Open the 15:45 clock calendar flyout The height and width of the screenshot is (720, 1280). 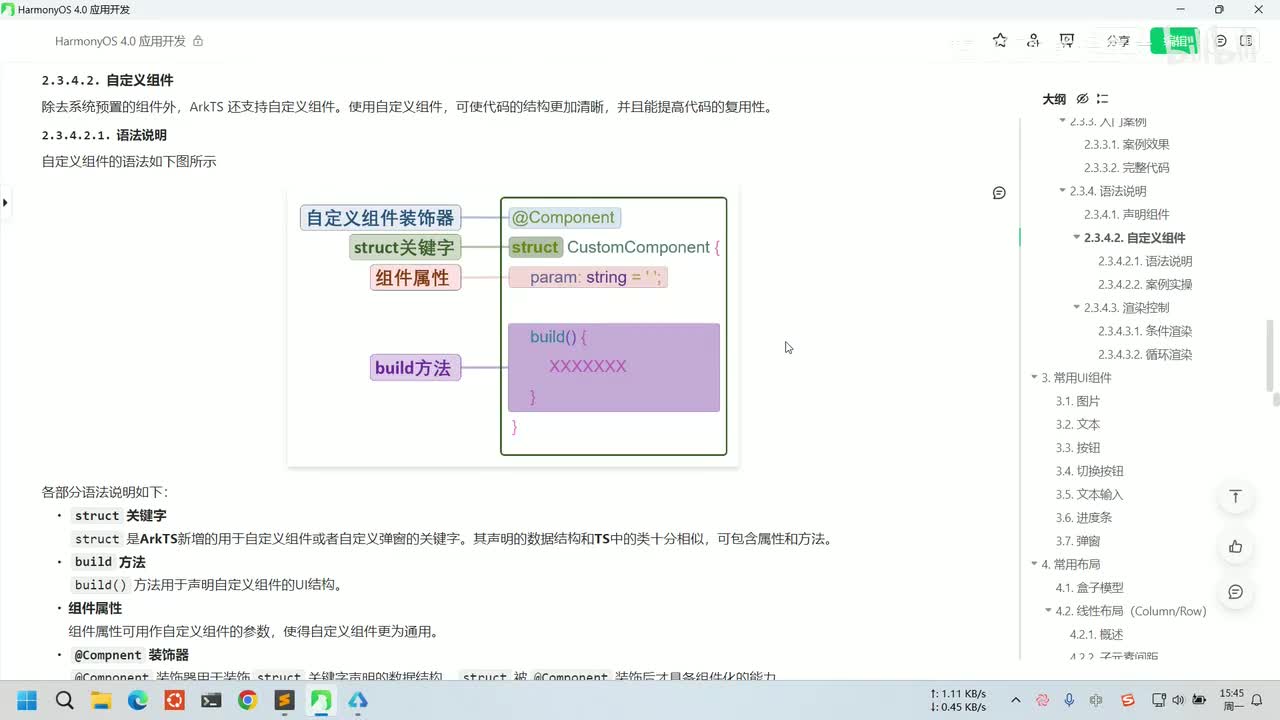pyautogui.click(x=1232, y=700)
